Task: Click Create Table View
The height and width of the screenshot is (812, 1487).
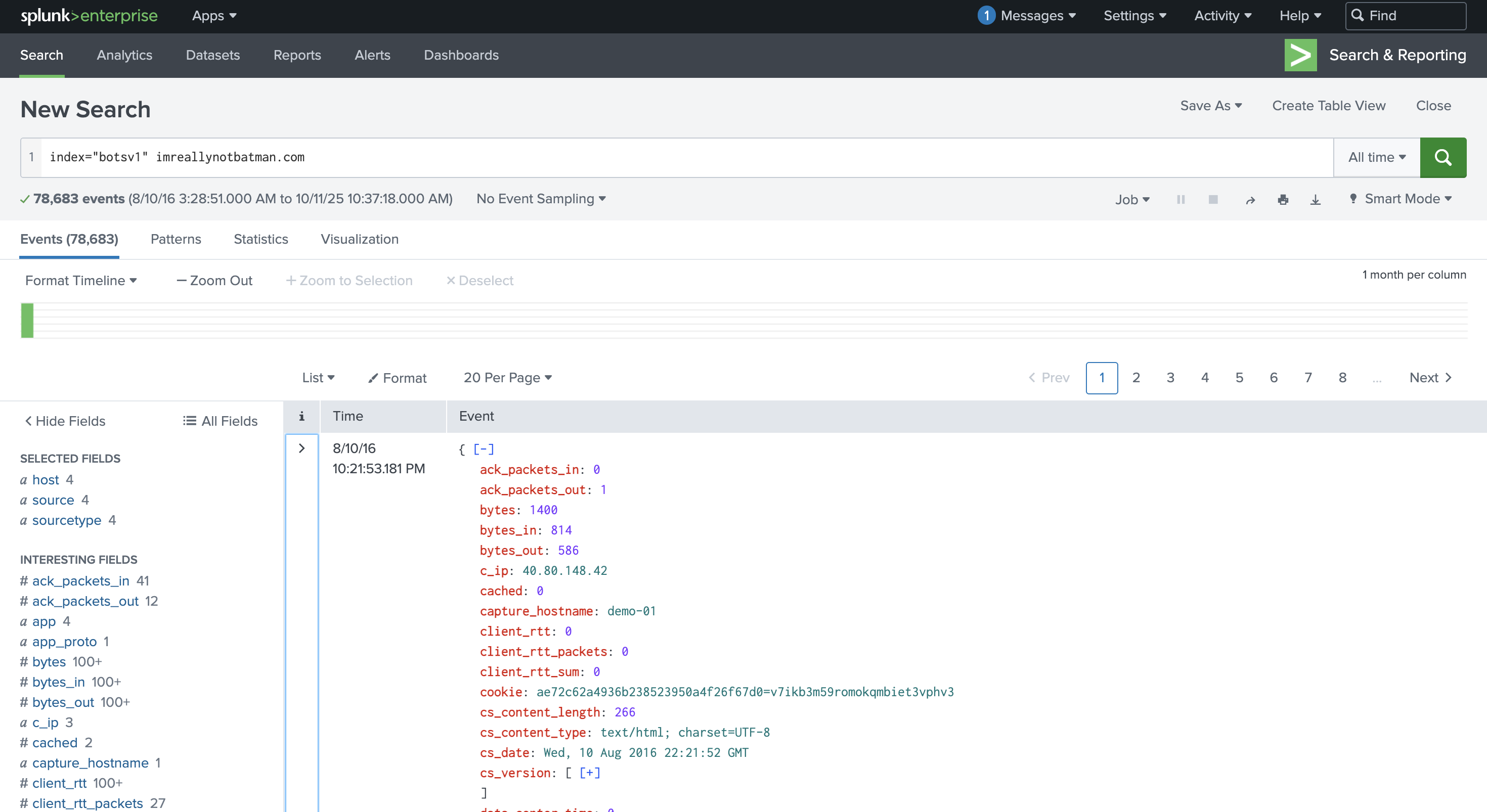Action: [x=1328, y=106]
